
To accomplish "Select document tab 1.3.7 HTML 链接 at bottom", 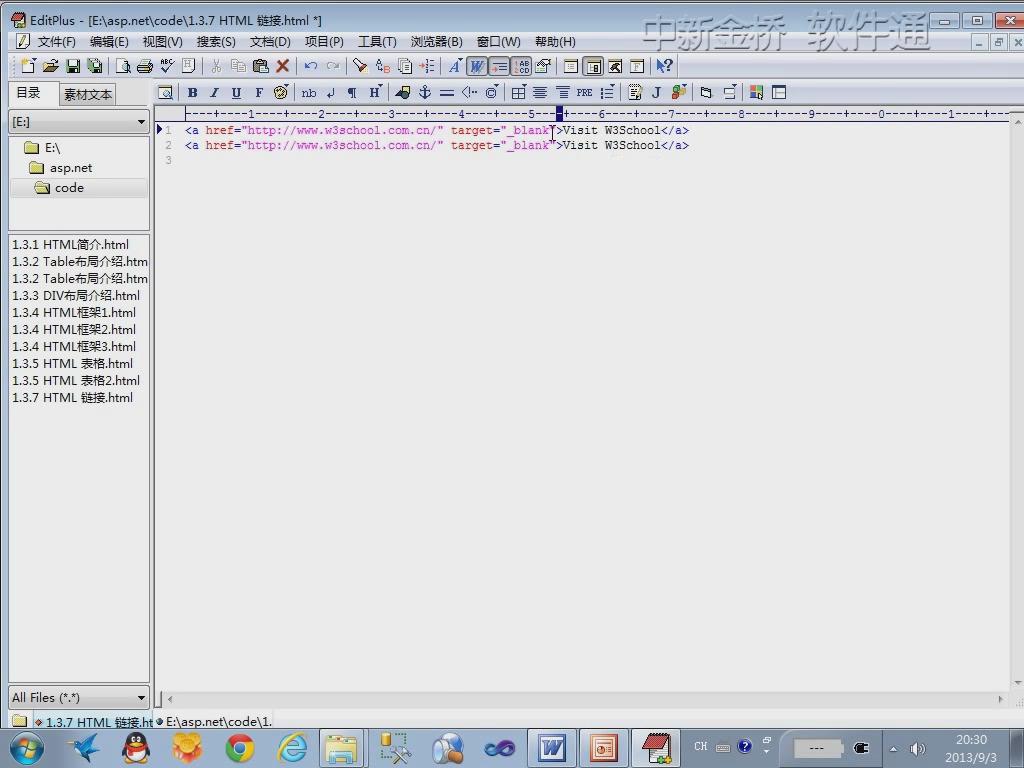I will click(x=93, y=722).
